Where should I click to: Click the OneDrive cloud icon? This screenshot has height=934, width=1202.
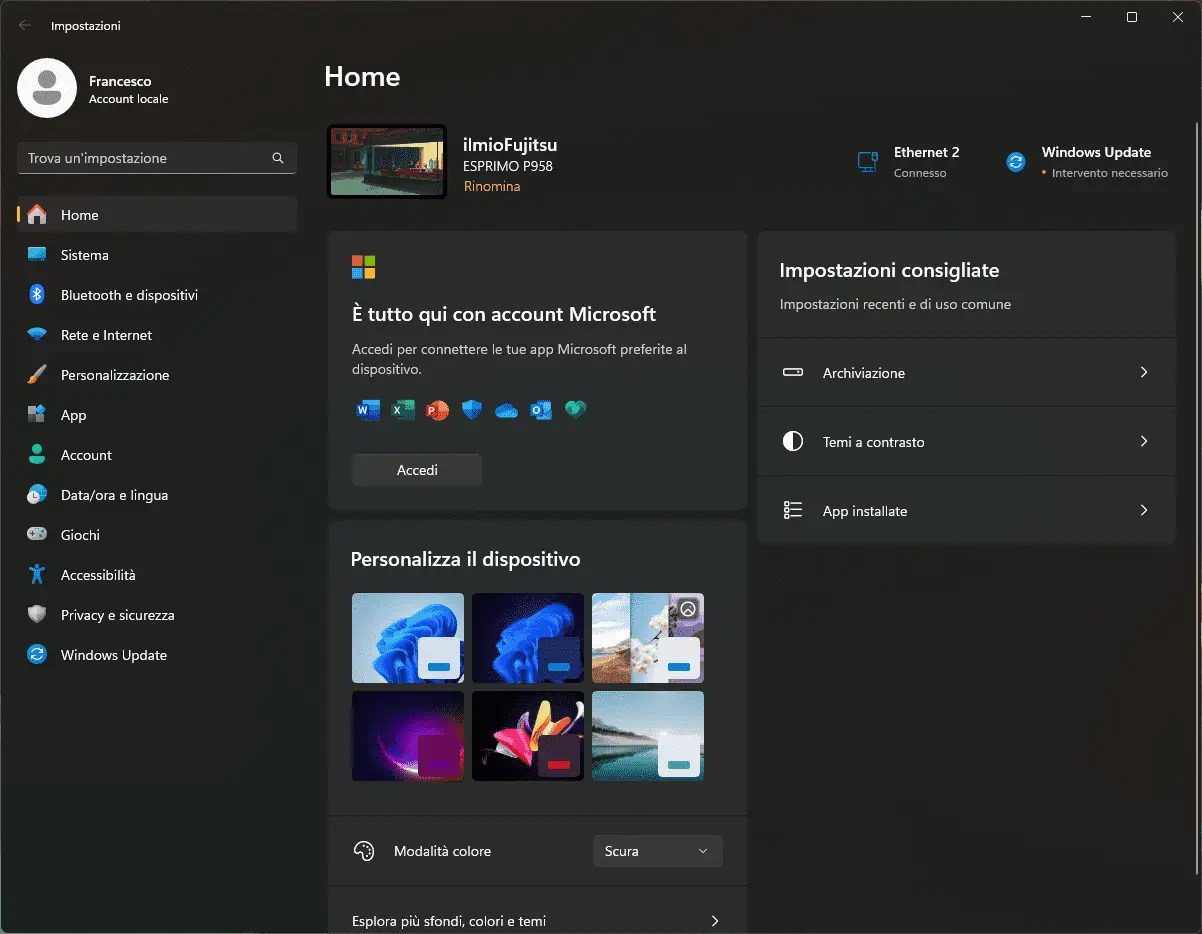point(506,409)
